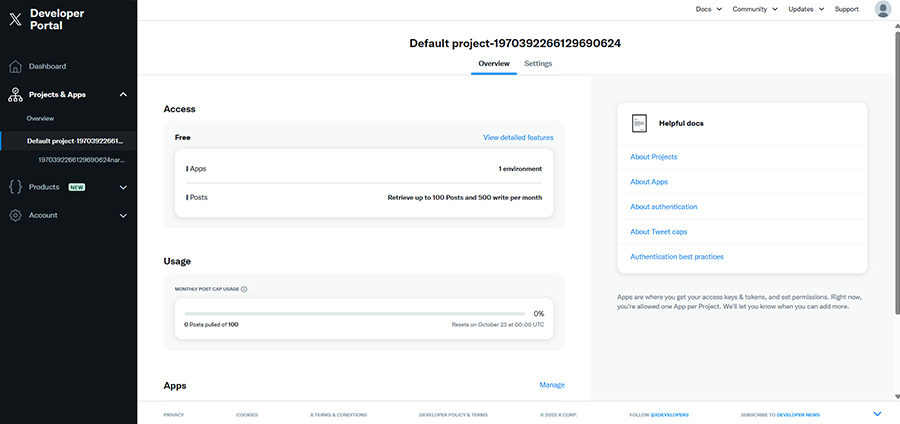Open Support in top navigation

coord(847,9)
